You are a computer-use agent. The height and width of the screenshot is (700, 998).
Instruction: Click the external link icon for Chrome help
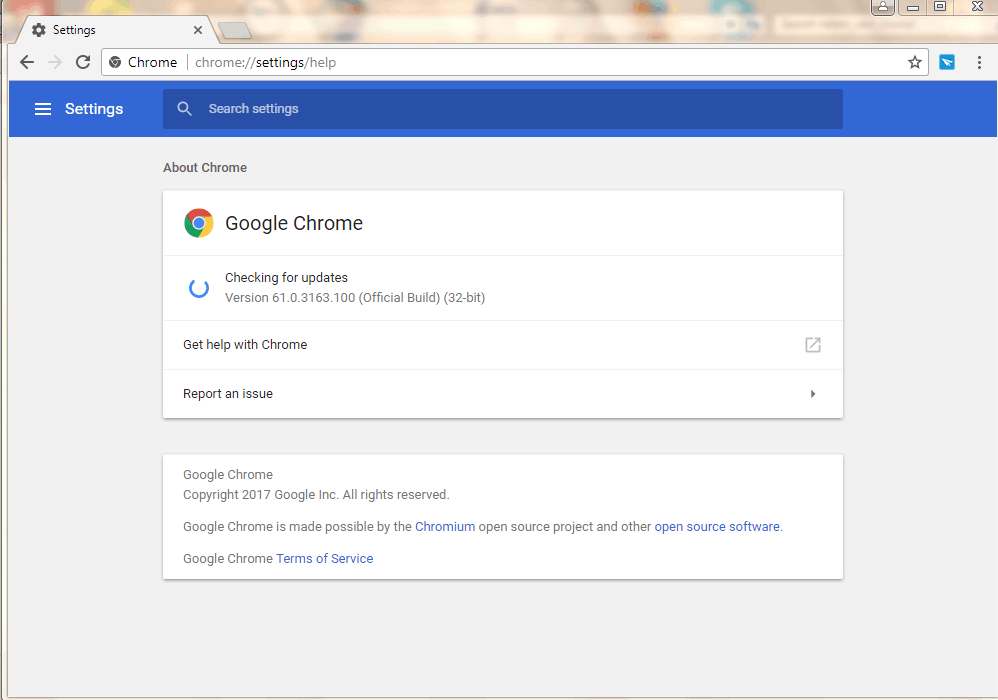(x=813, y=345)
